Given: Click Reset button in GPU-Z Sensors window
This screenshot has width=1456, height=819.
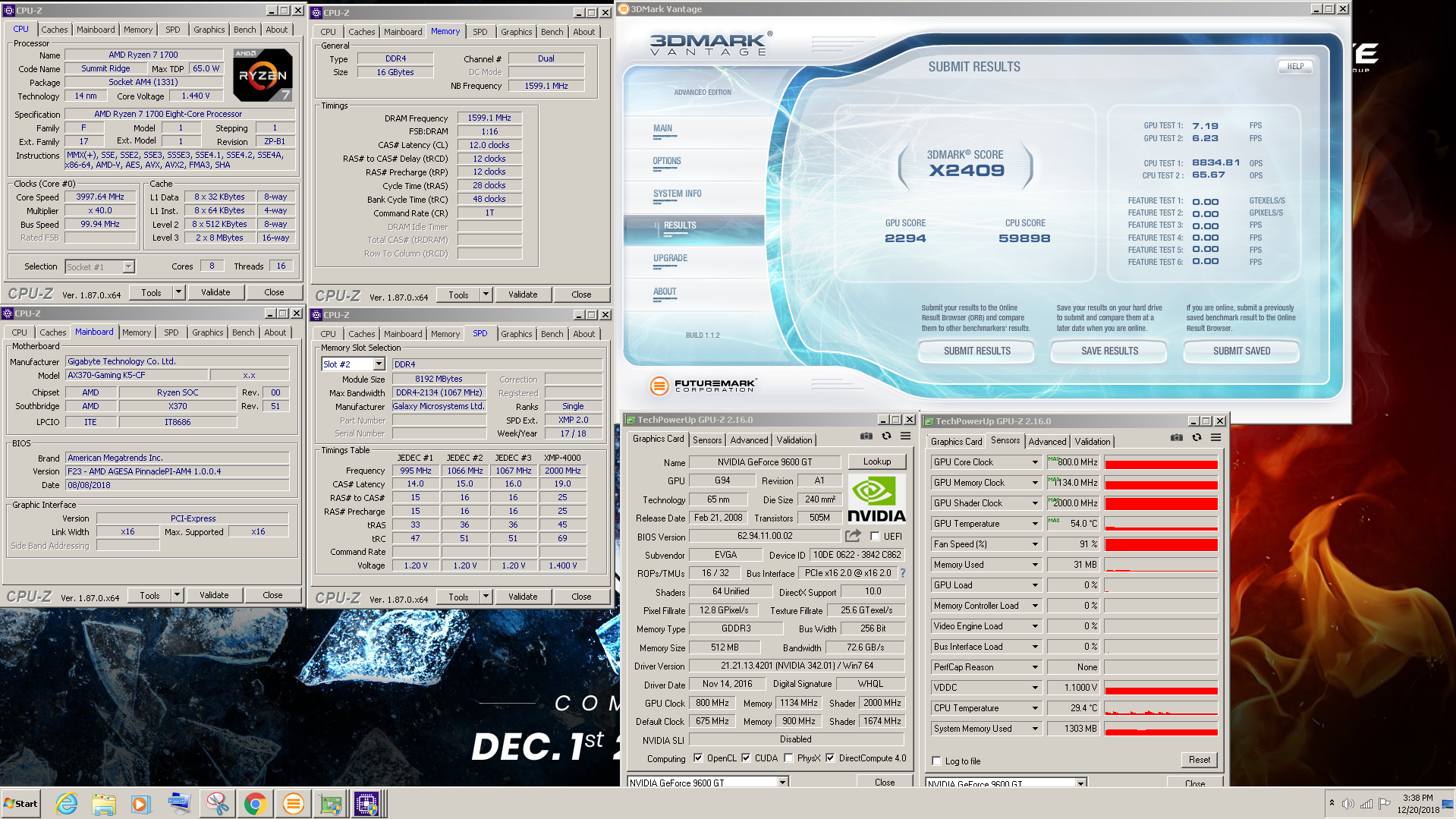Looking at the screenshot, I should pos(1199,760).
